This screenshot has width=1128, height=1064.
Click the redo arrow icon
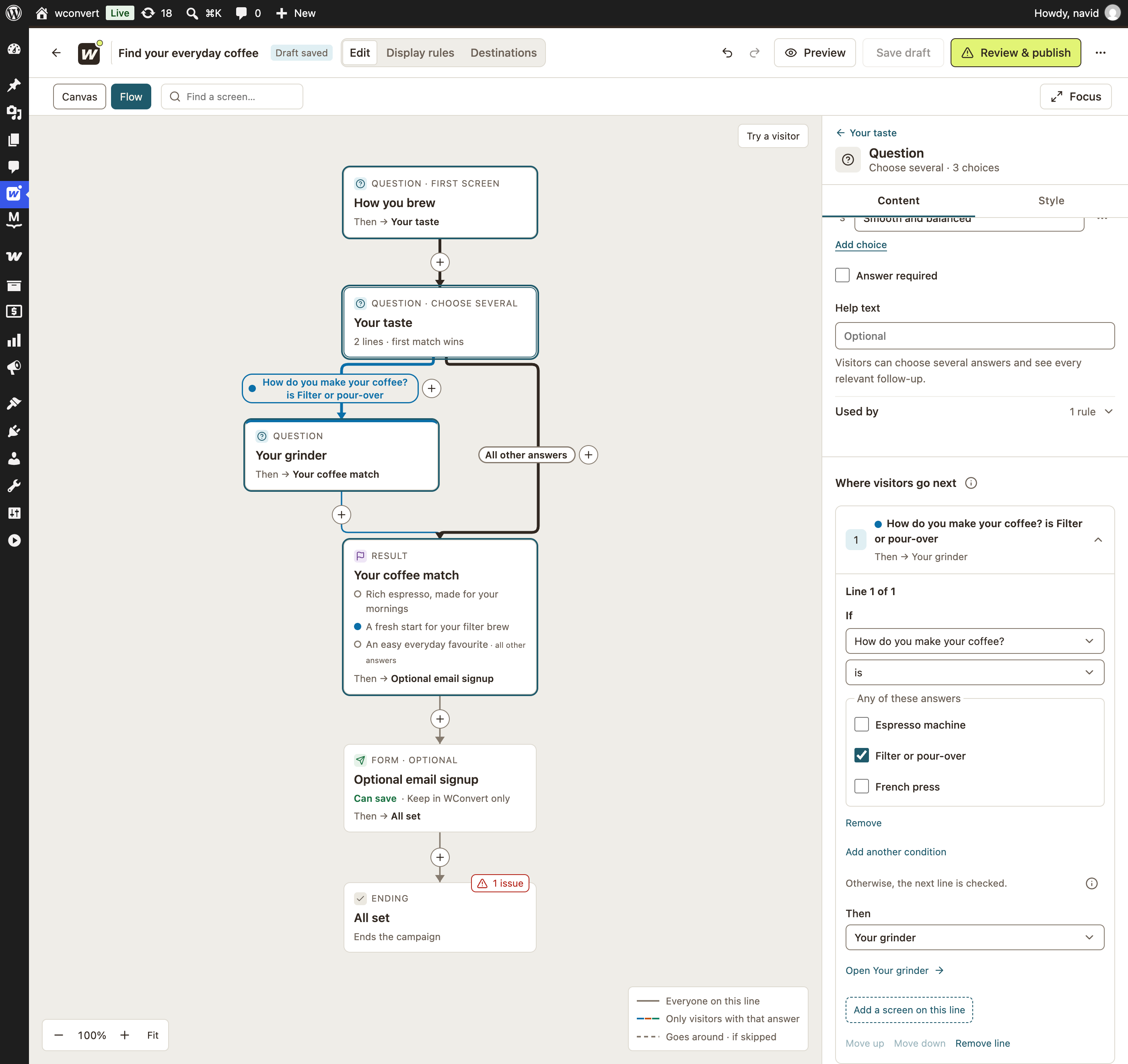pyautogui.click(x=754, y=53)
